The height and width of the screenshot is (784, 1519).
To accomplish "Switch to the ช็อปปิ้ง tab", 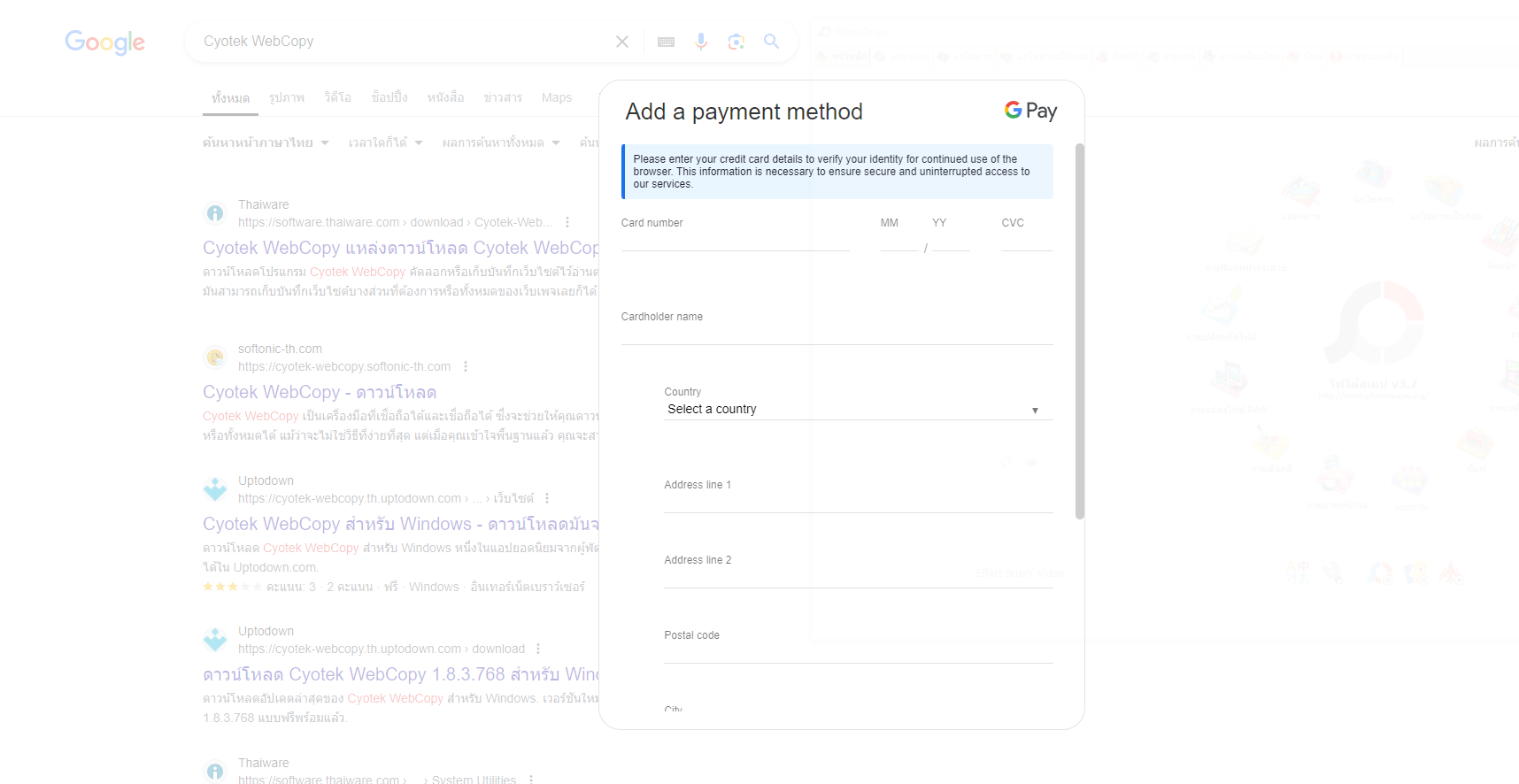I will click(389, 97).
